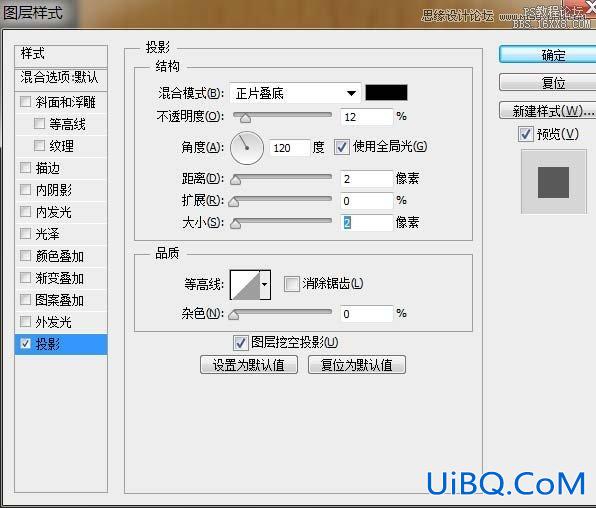This screenshot has height=508, width=596.
Task: Tick the 纹理 checkbox
Action: [x=39, y=145]
